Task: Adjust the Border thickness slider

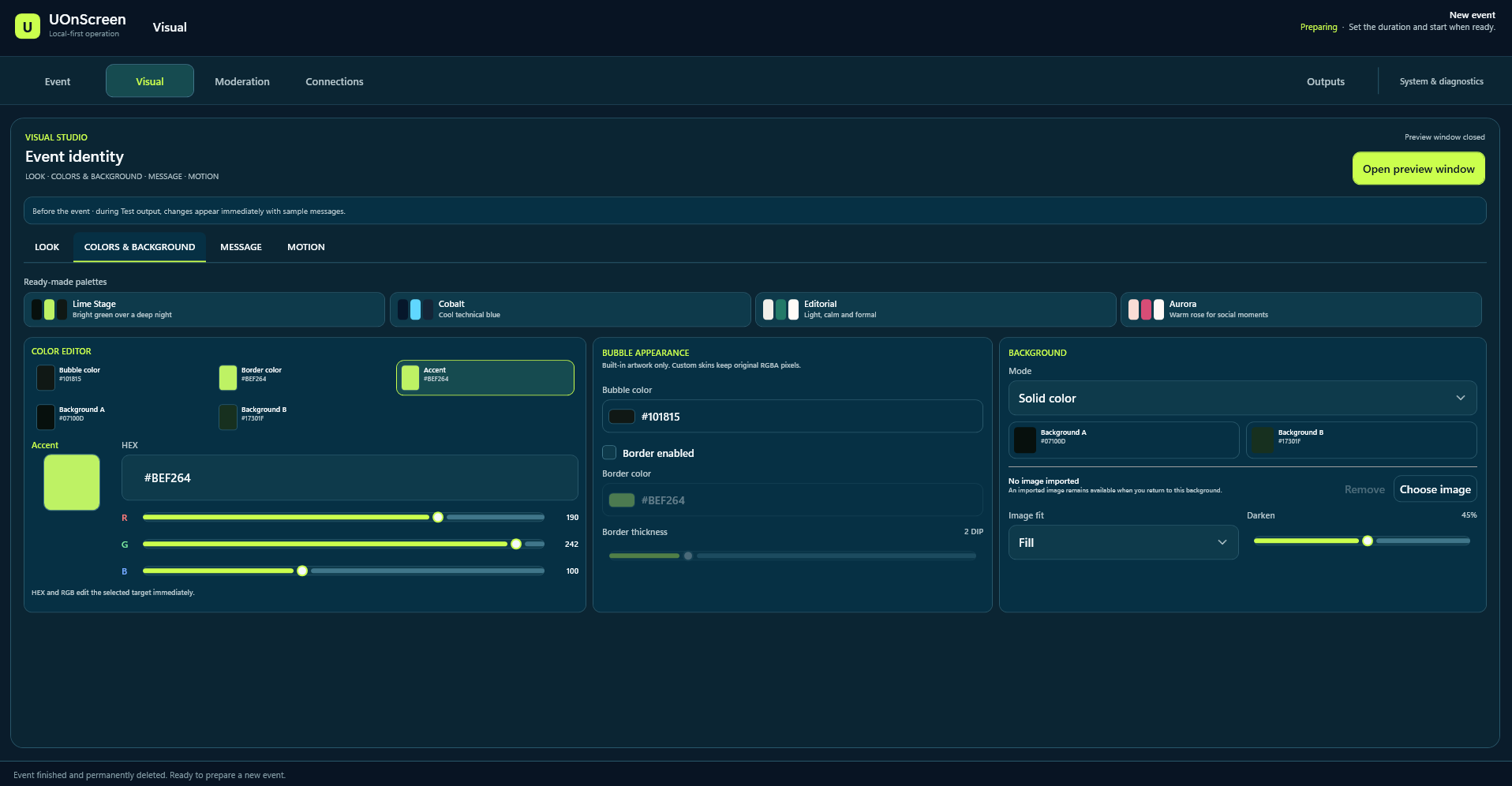Action: coord(792,556)
